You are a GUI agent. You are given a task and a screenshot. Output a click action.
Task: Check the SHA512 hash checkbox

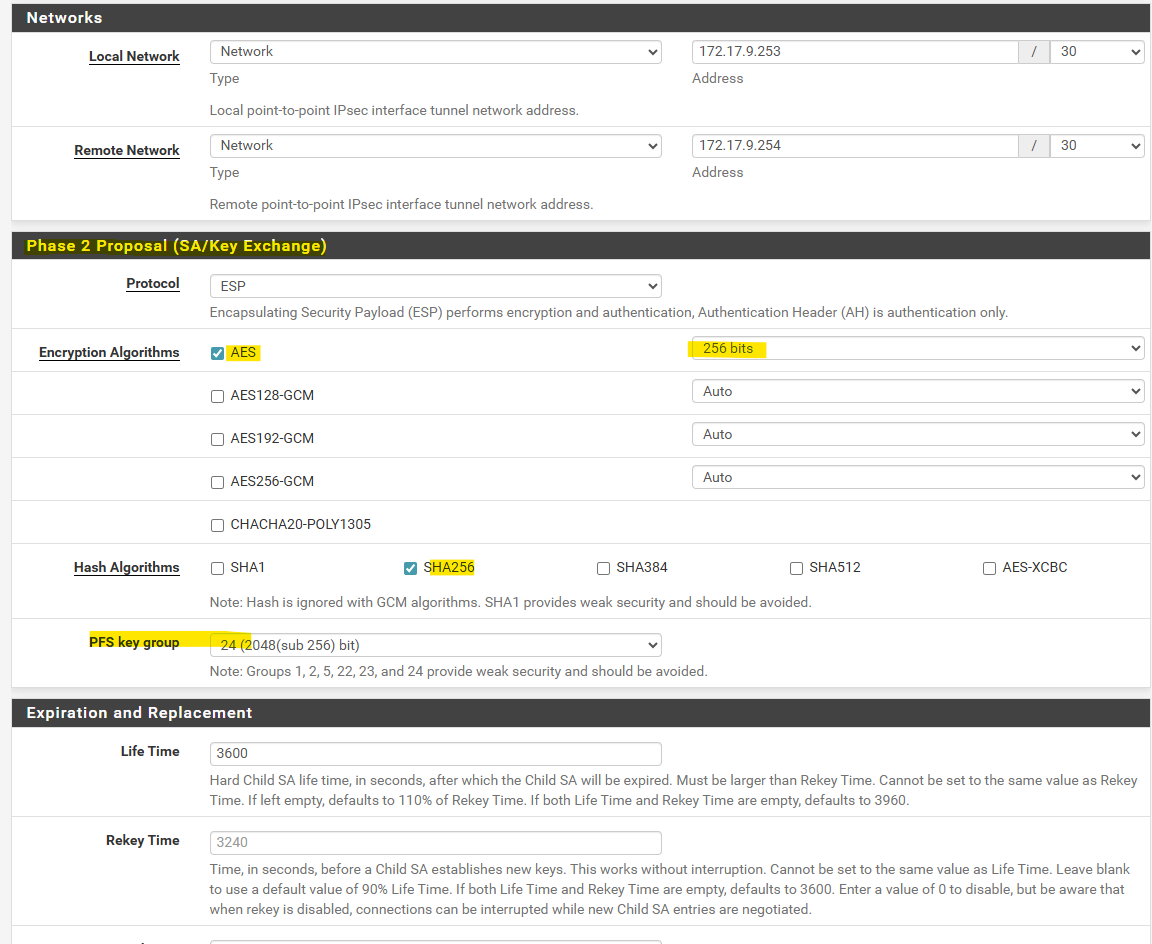coord(796,569)
